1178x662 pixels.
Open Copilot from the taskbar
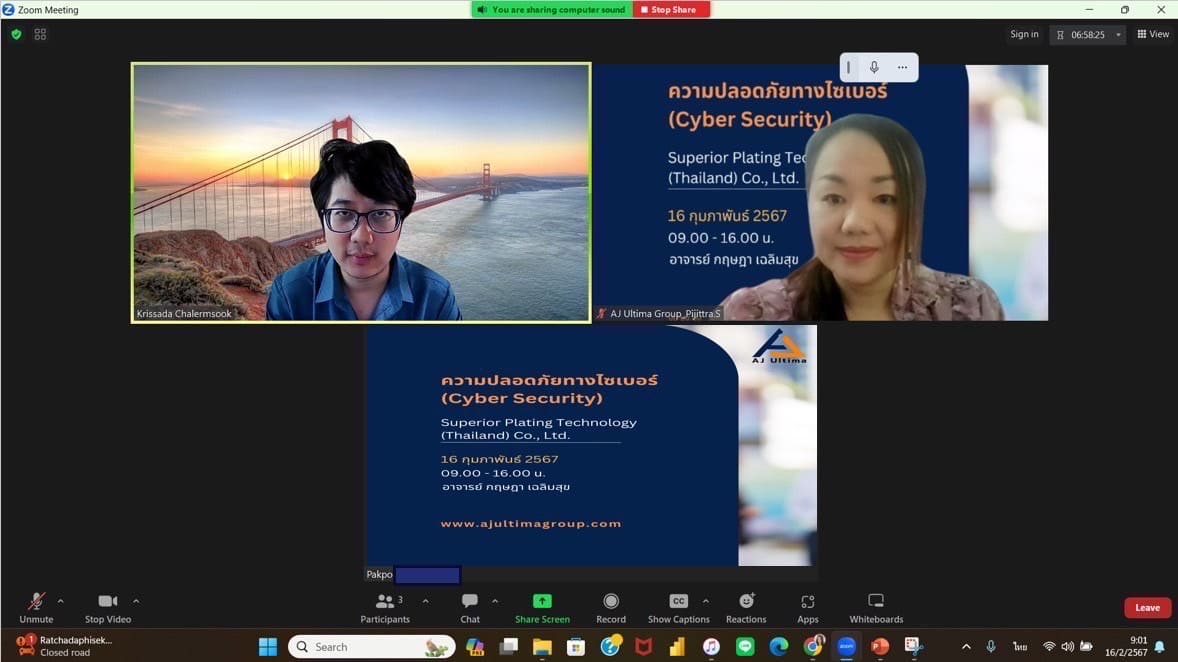coord(475,646)
